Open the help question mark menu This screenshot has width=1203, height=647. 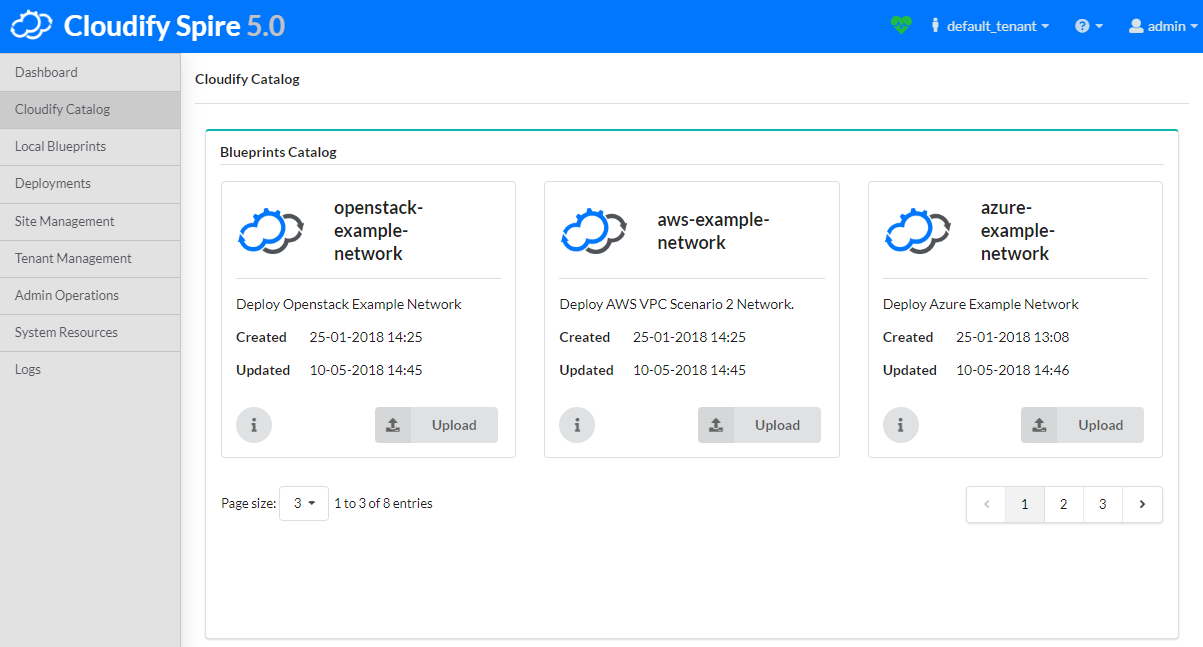pyautogui.click(x=1088, y=27)
